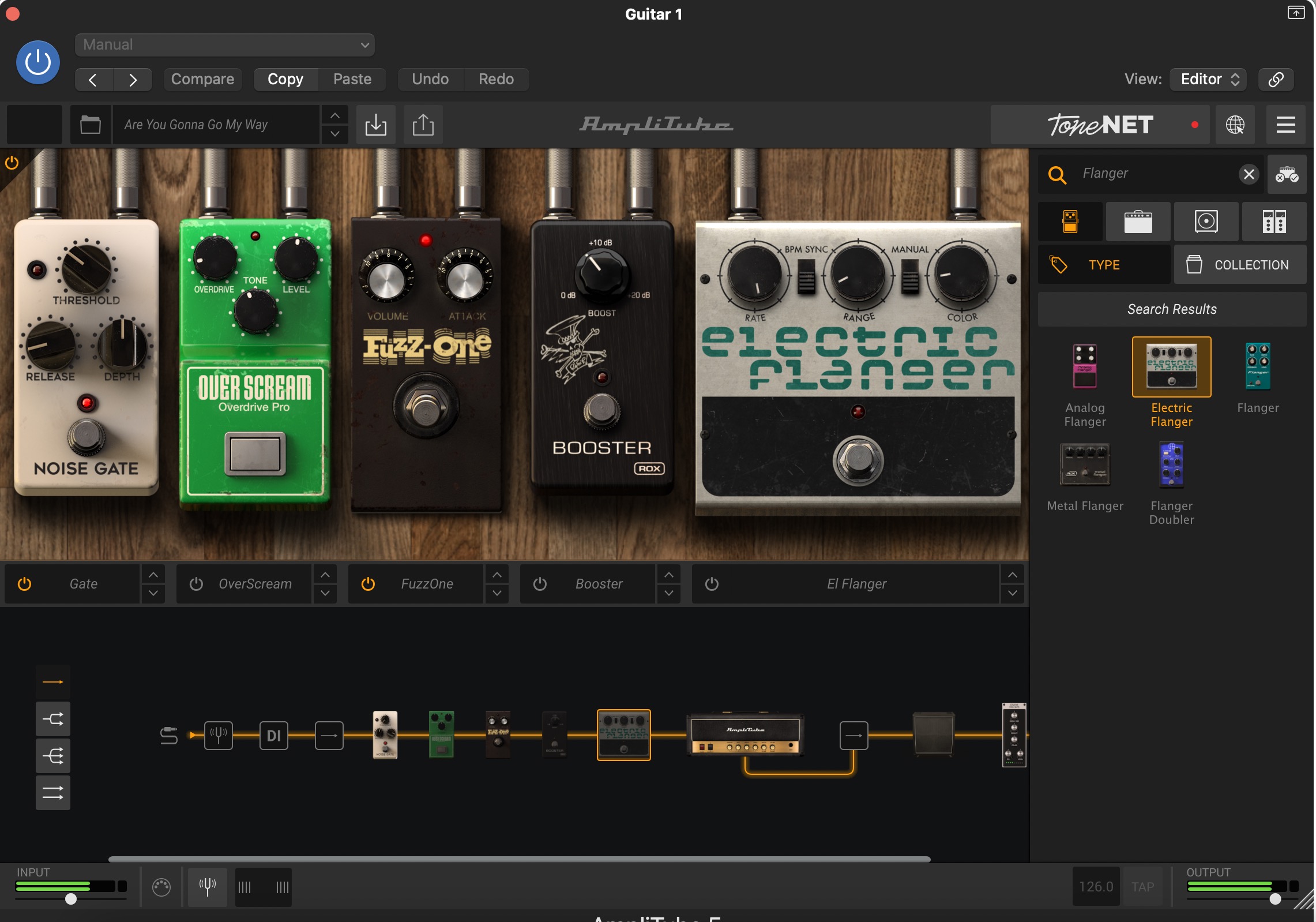This screenshot has height=922, width=1316.
Task: Select the three-branch signal chain layout
Action: [x=53, y=756]
